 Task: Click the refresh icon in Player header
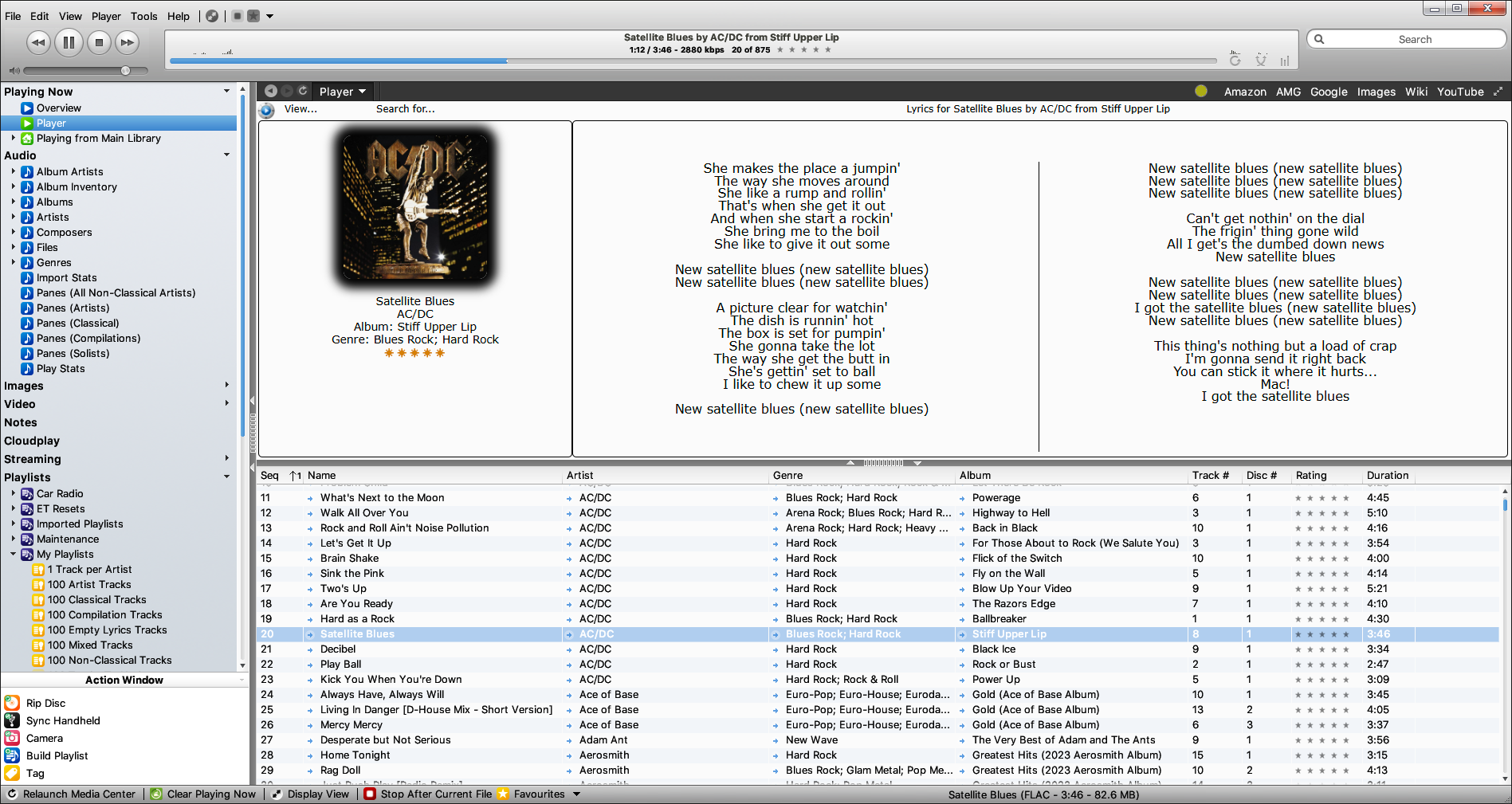coord(303,91)
